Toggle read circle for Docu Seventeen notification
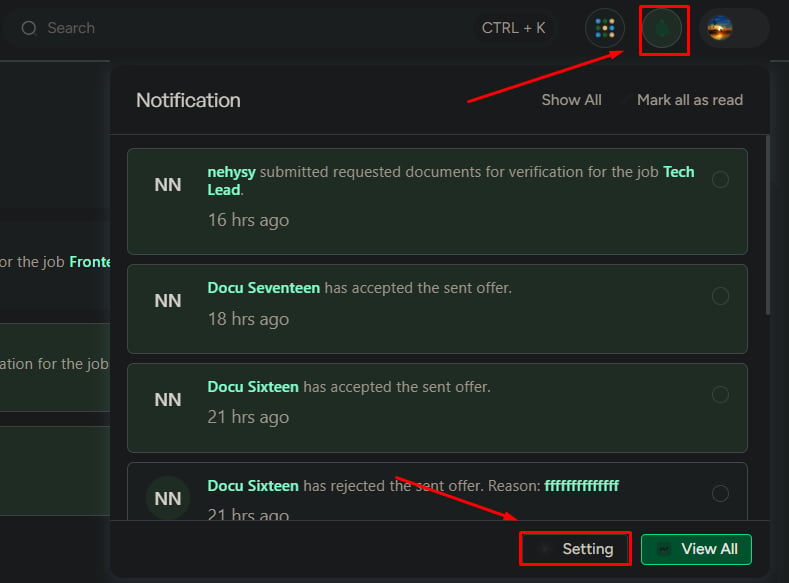The height and width of the screenshot is (583, 789). [720, 296]
